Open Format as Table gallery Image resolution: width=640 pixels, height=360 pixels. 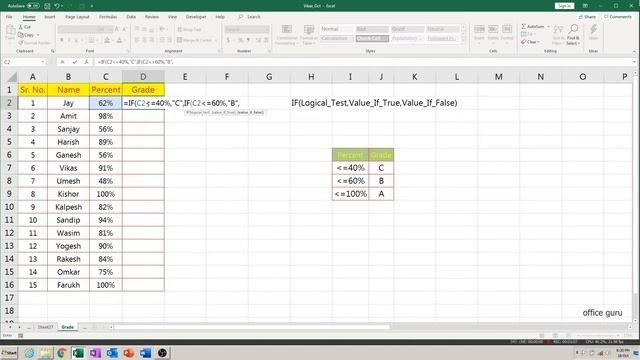(x=309, y=35)
